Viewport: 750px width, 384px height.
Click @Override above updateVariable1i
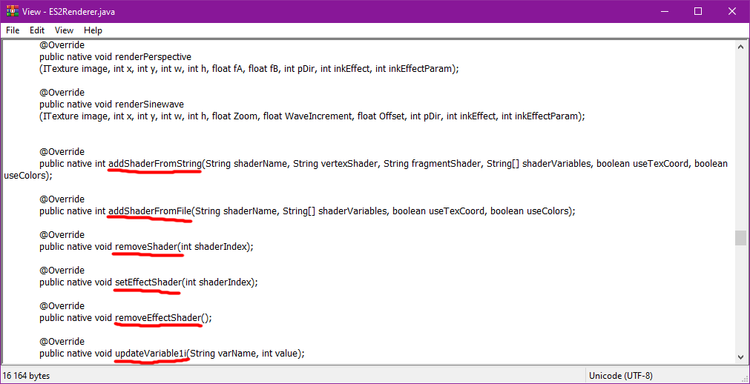62,342
